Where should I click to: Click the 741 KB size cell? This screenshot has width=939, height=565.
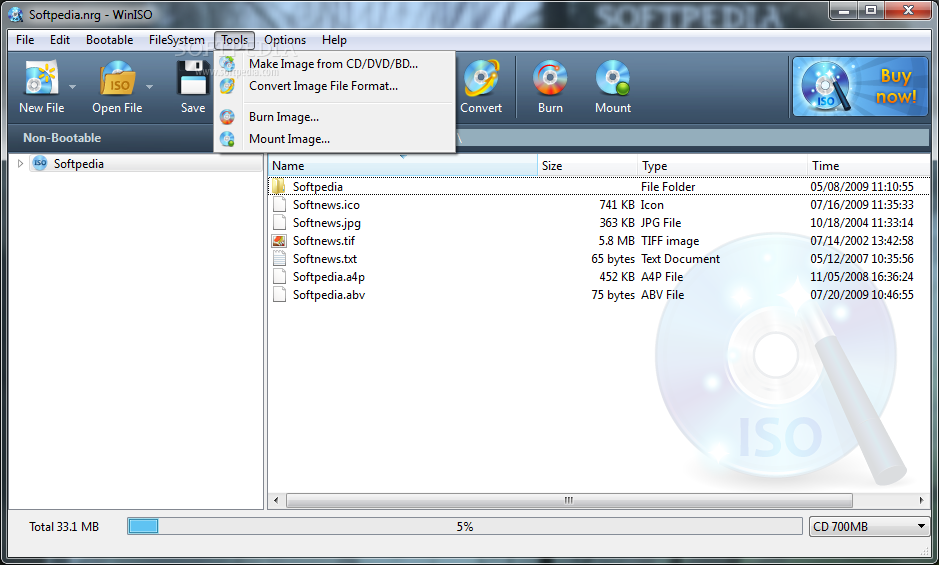pos(617,205)
